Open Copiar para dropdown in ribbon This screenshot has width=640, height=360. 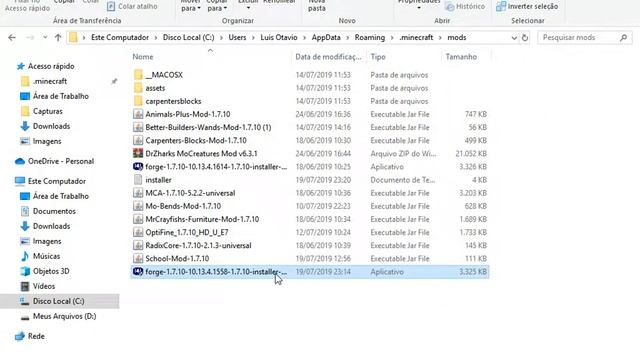click(217, 5)
